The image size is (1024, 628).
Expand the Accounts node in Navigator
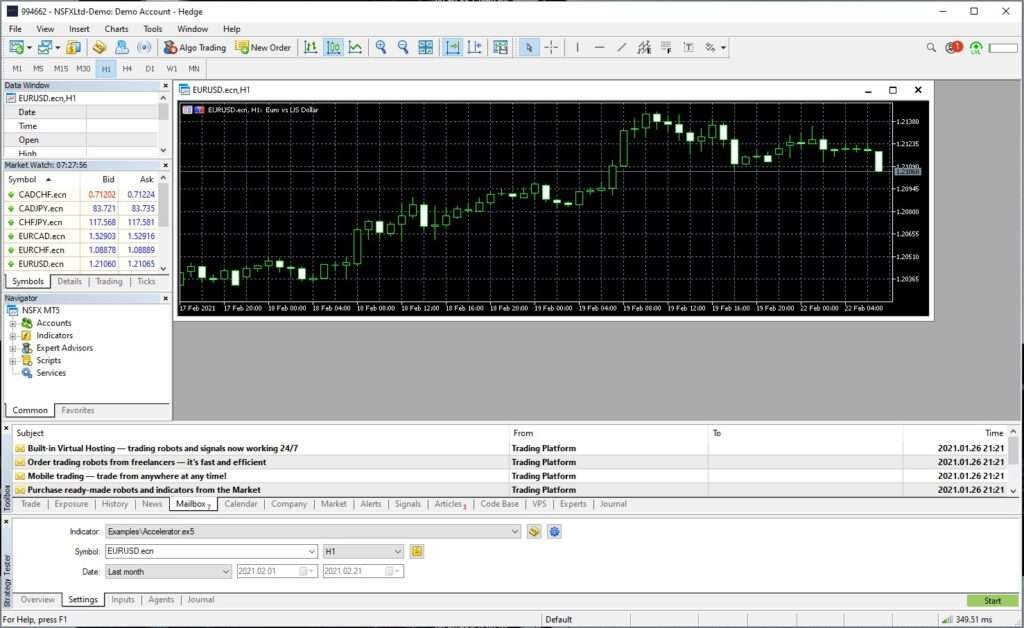(x=12, y=323)
